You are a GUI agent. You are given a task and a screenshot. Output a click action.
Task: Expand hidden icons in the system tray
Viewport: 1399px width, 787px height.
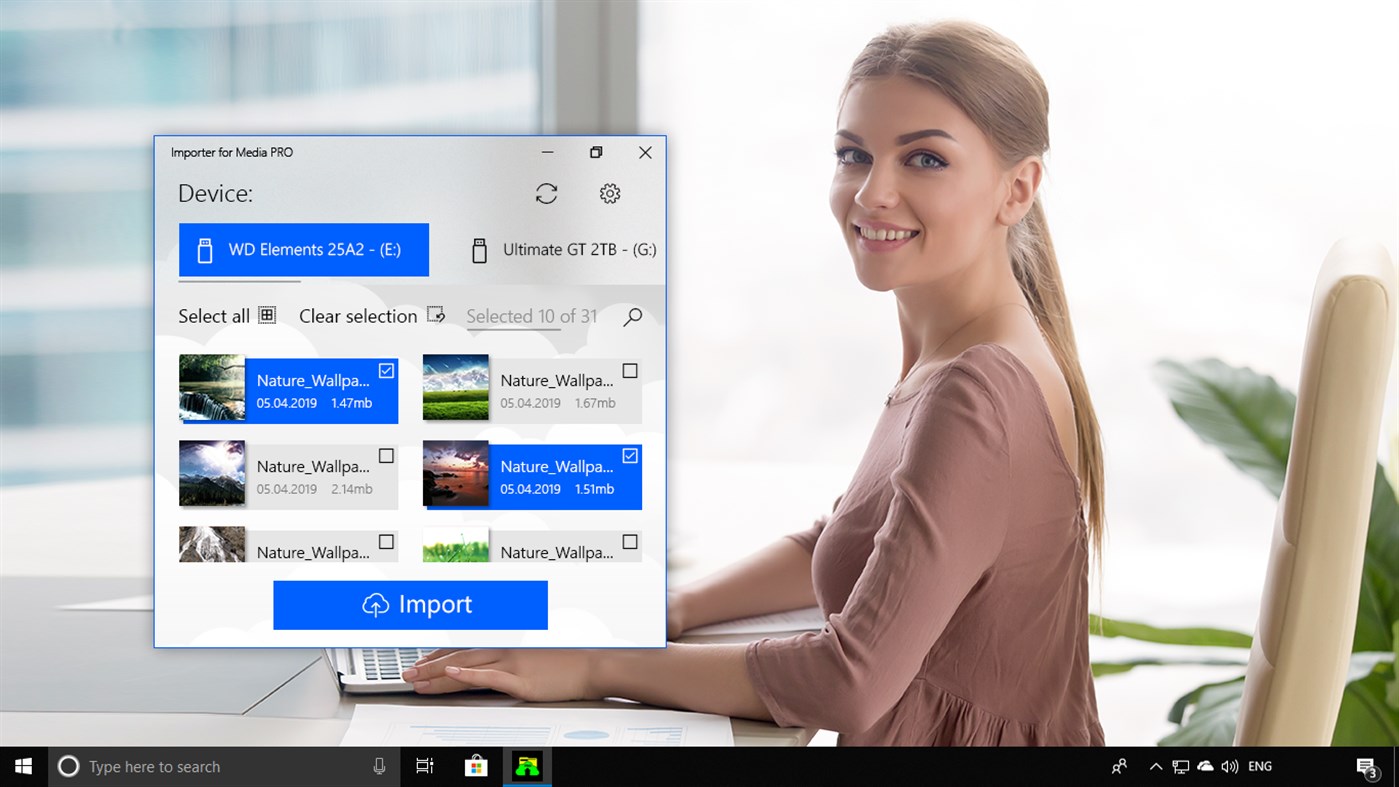pos(1155,766)
